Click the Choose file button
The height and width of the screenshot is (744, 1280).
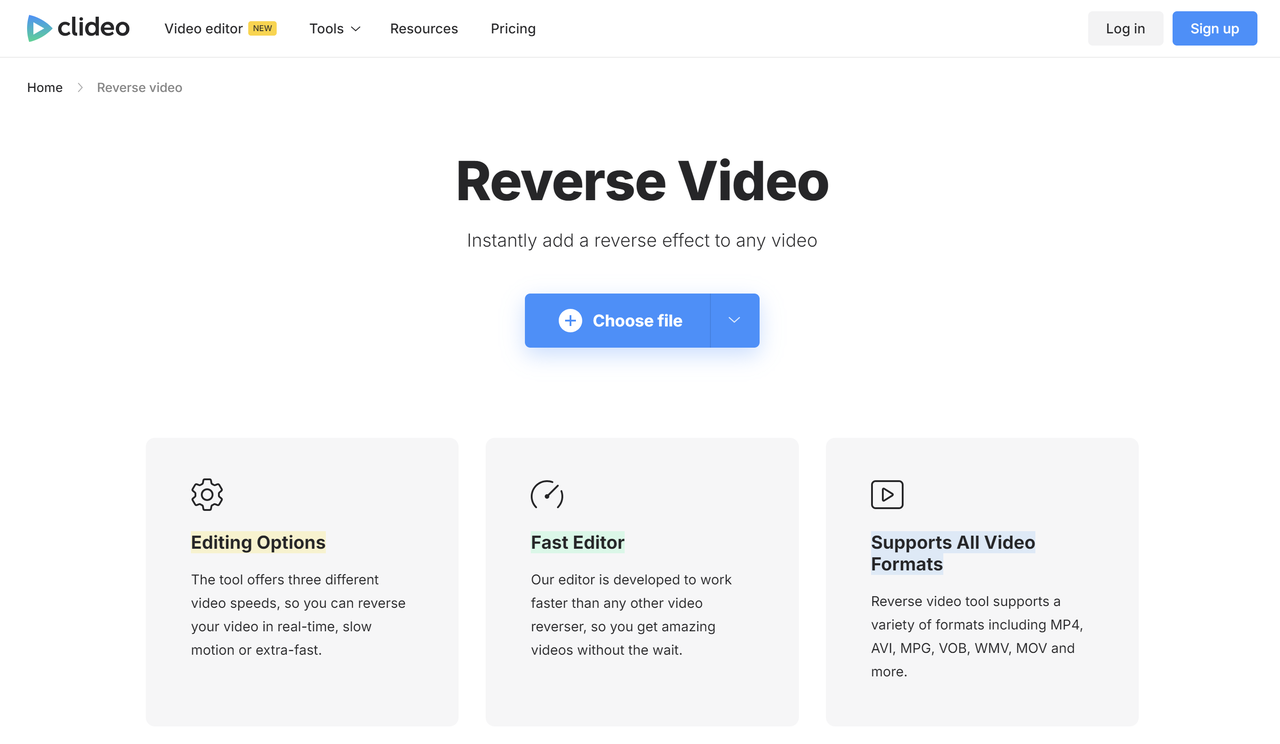click(x=618, y=320)
